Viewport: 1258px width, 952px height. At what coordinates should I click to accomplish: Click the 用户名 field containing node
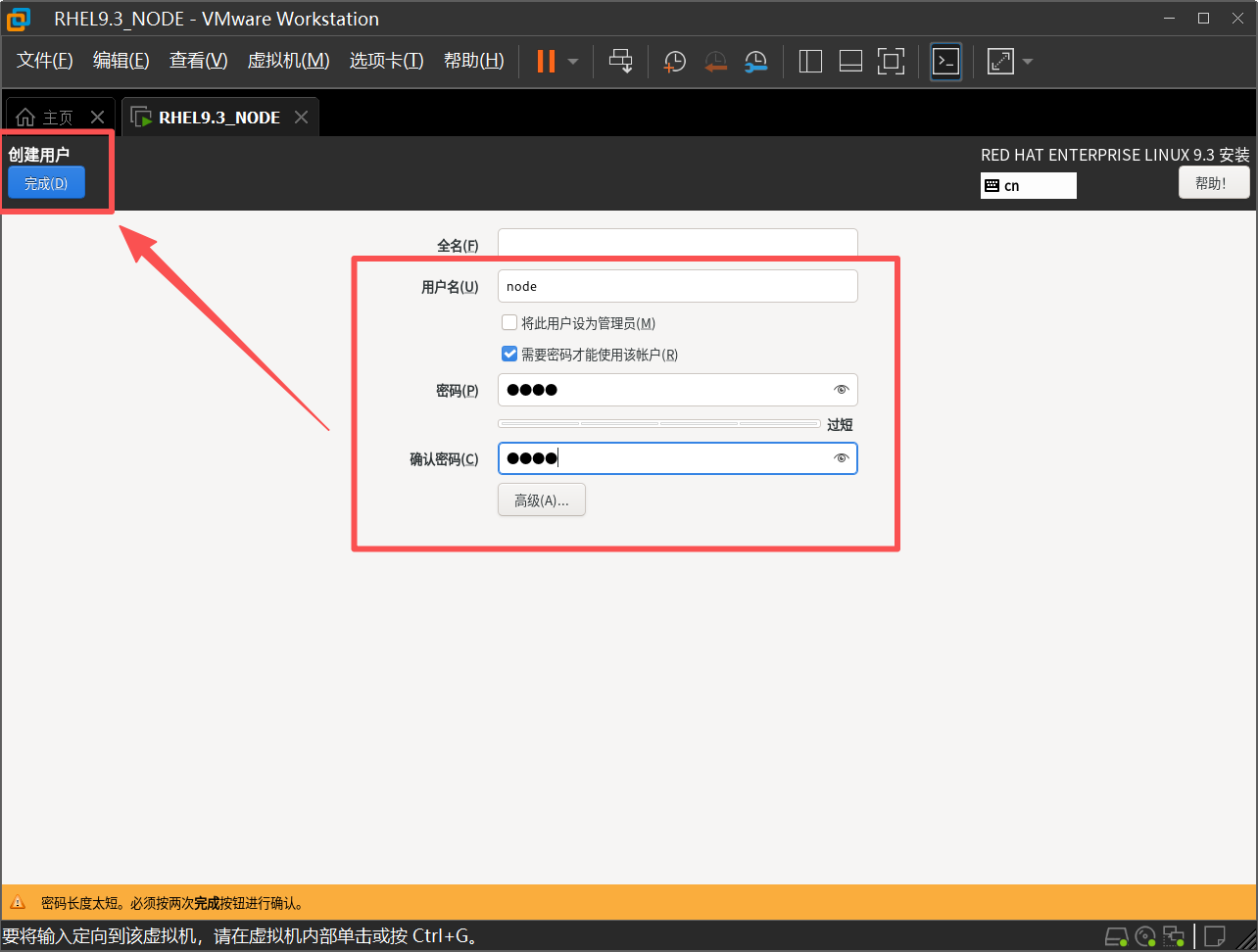click(x=678, y=286)
